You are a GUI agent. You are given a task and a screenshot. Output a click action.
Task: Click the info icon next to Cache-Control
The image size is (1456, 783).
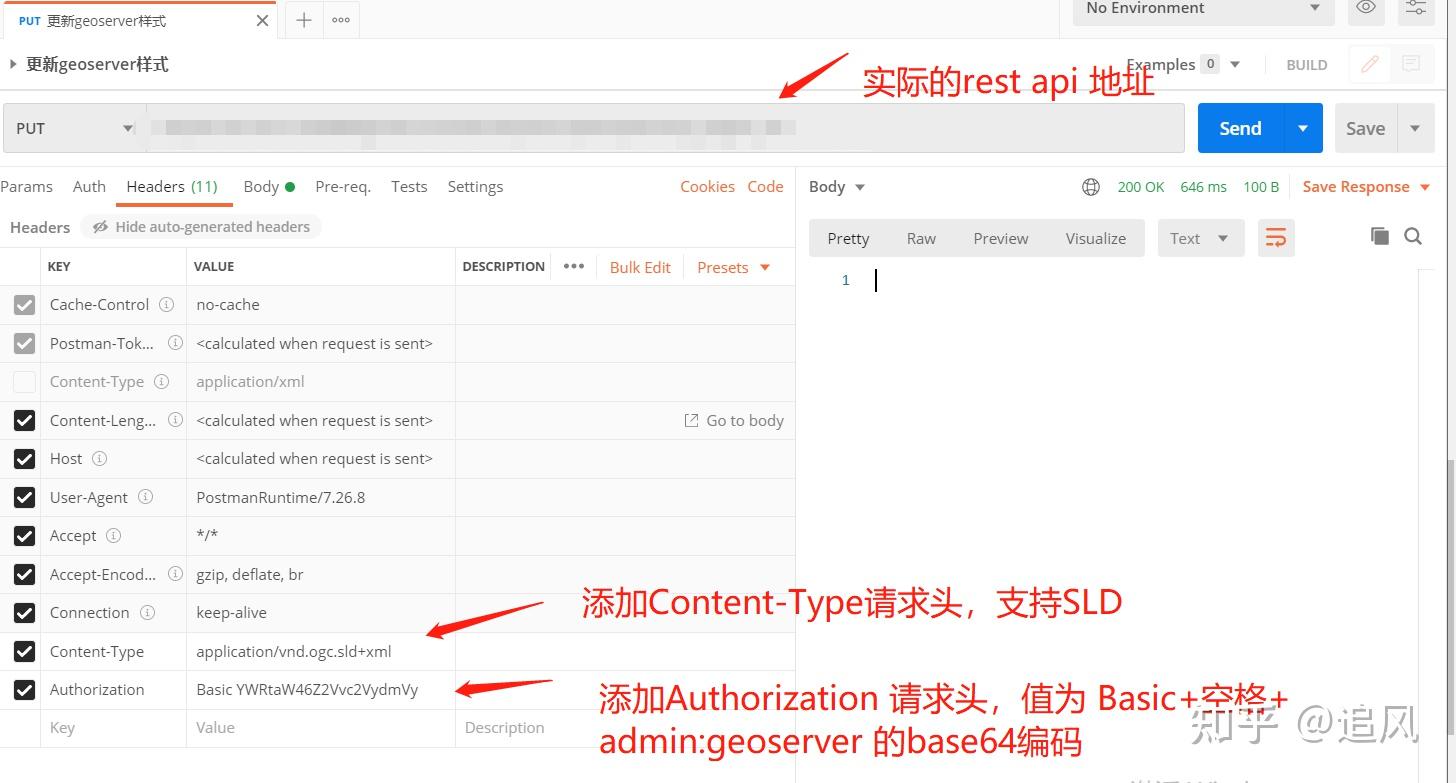pos(166,304)
